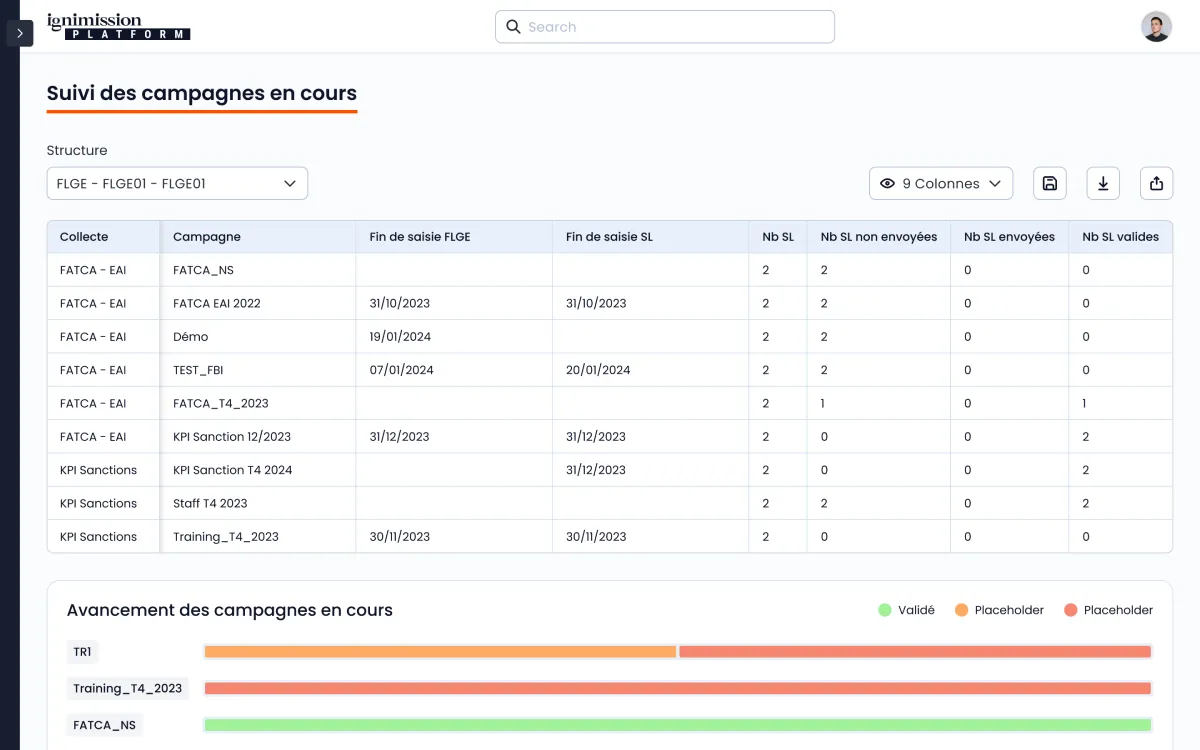Focus the Search input field

pos(675,27)
